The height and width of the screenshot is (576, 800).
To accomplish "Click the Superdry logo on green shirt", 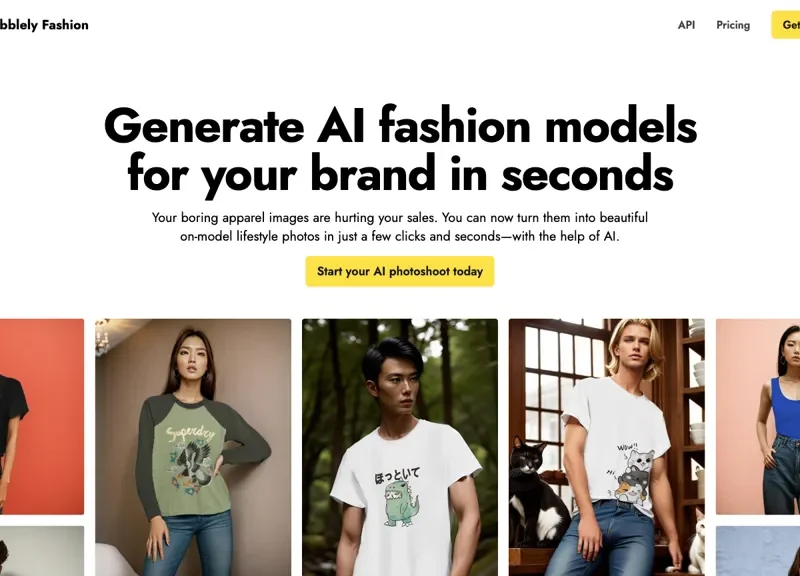I will [190, 434].
